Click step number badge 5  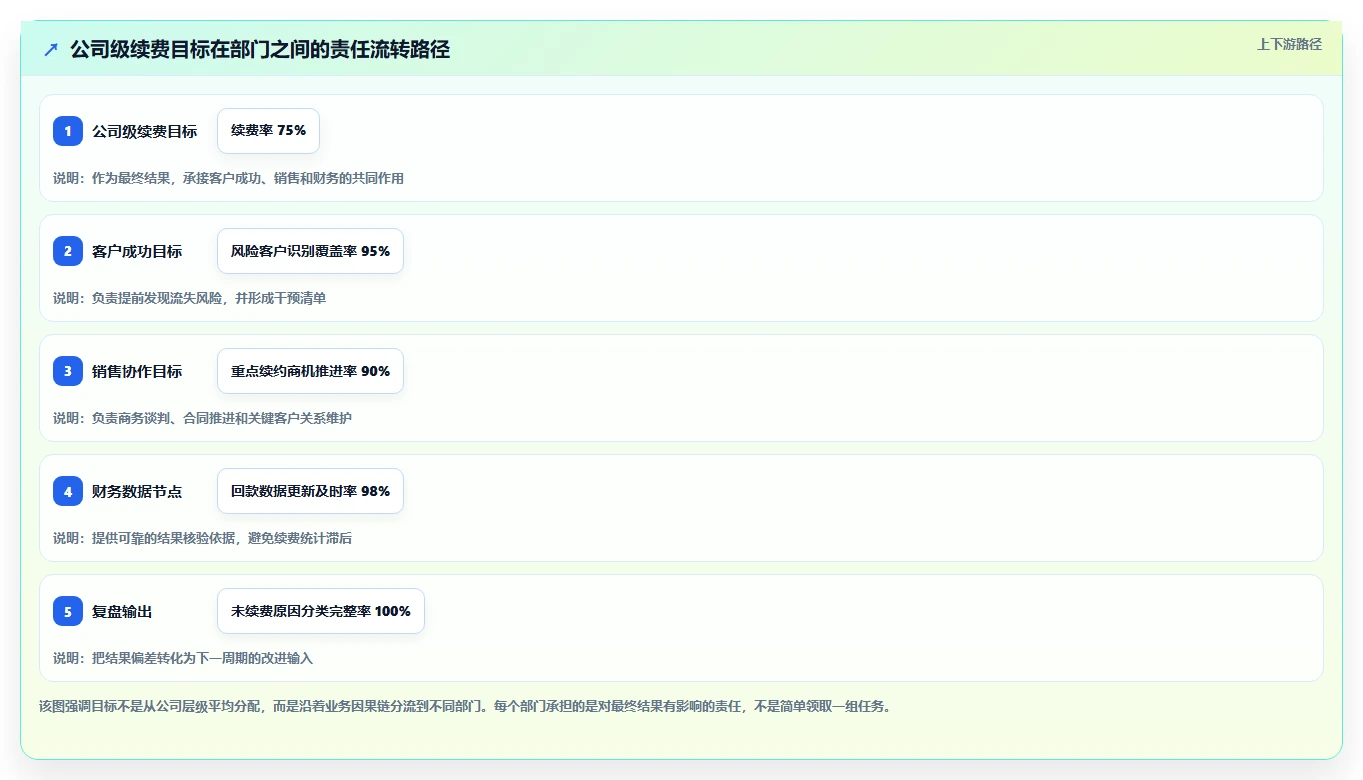click(68, 611)
